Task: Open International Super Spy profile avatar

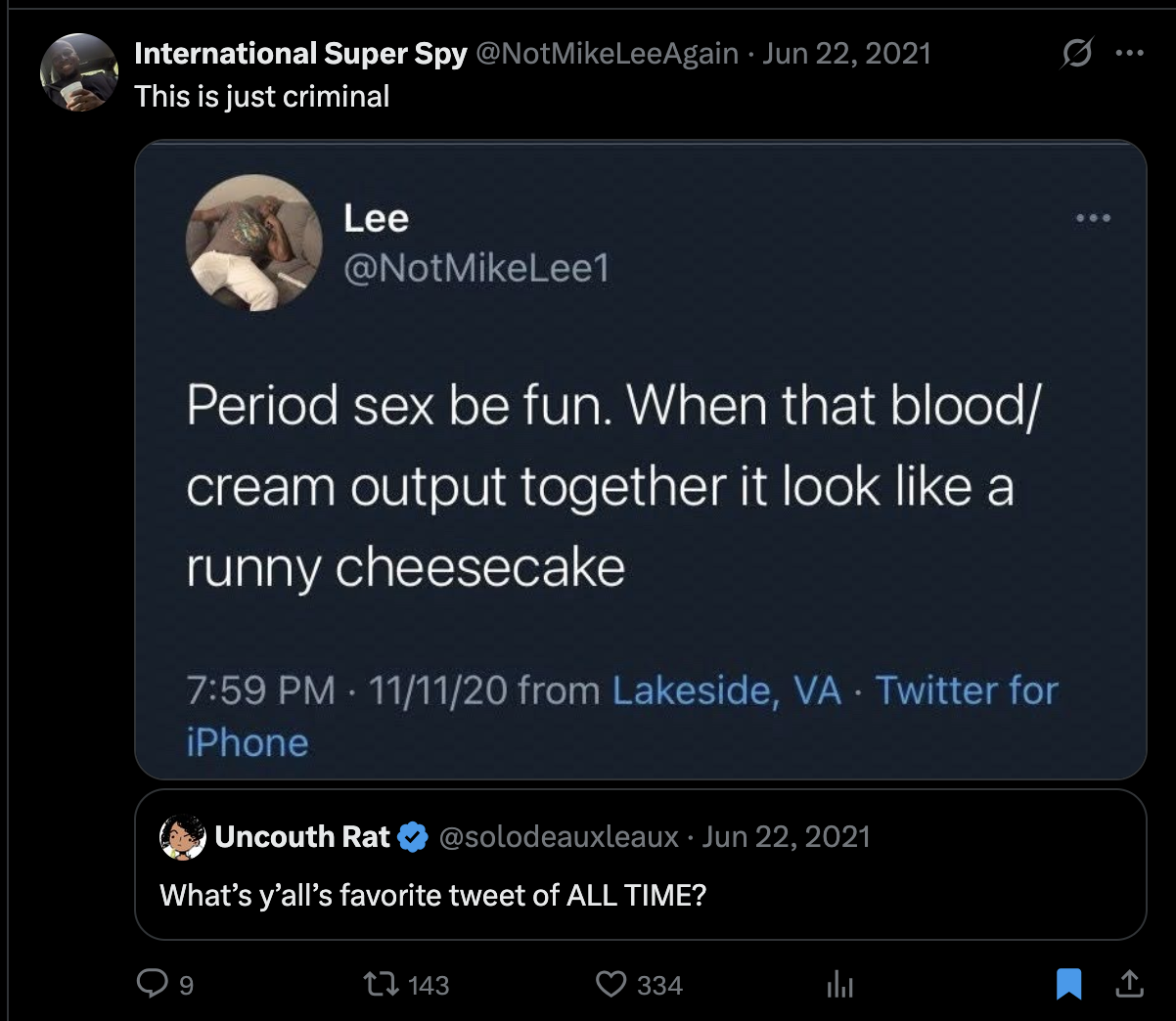Action: (78, 72)
